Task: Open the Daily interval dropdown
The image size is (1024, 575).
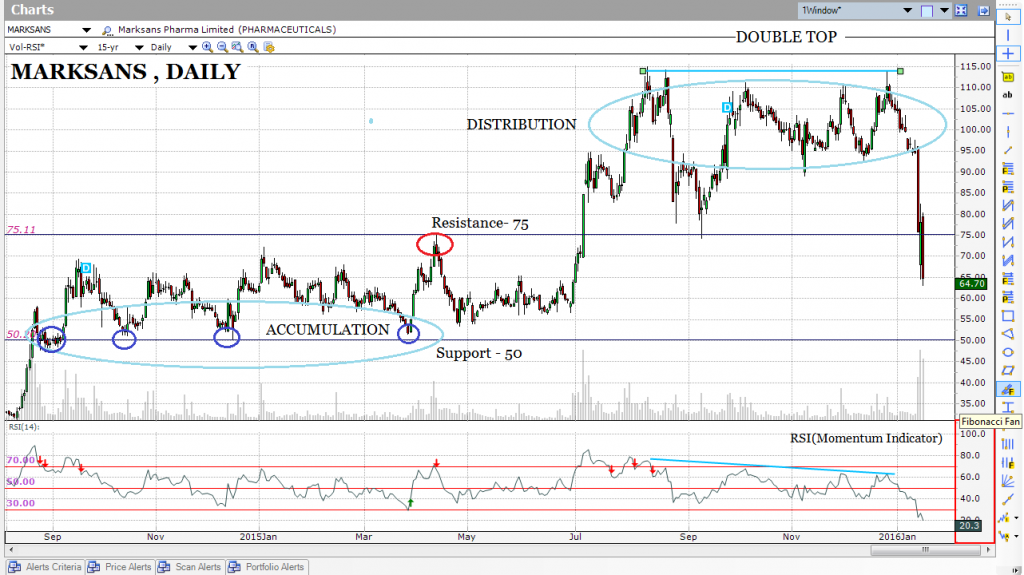Action: pyautogui.click(x=192, y=48)
